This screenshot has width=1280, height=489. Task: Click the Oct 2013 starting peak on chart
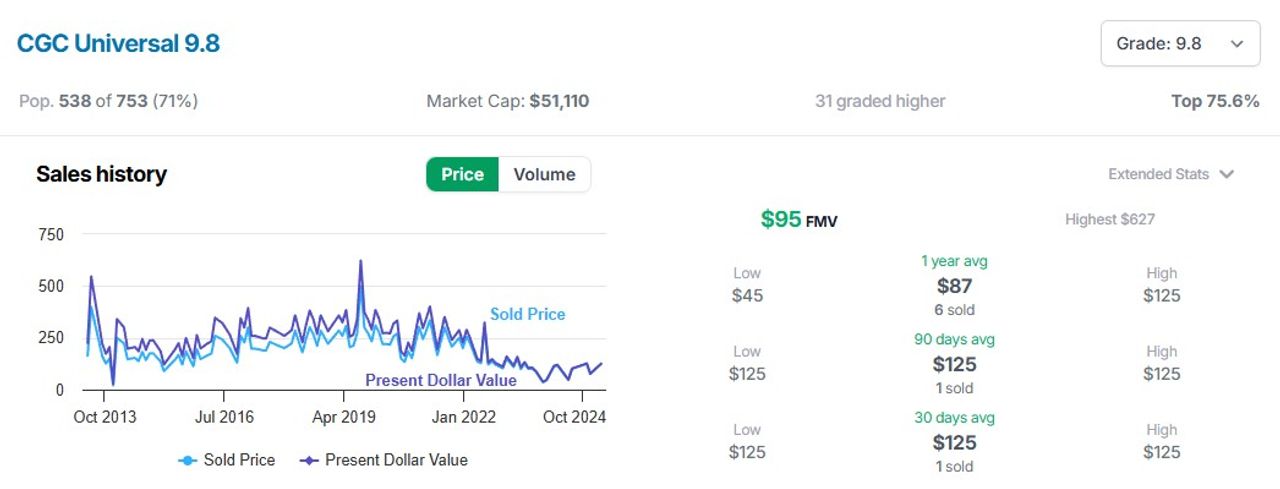pyautogui.click(x=92, y=278)
